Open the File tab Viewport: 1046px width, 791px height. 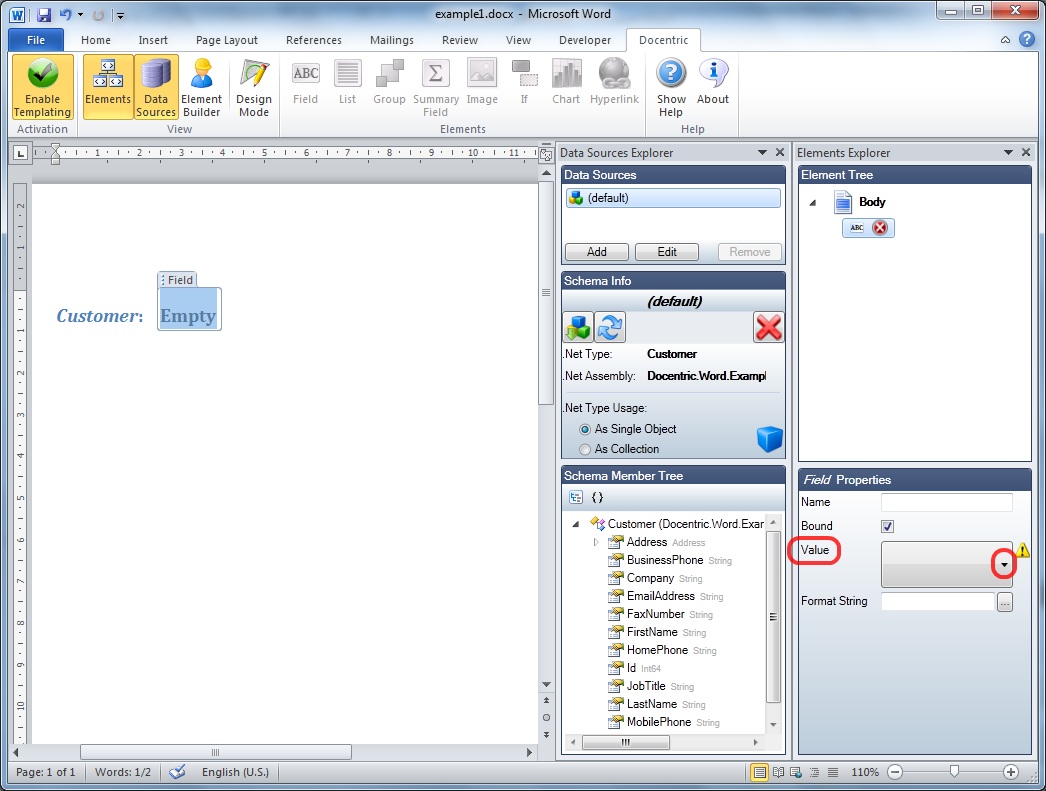[36, 40]
